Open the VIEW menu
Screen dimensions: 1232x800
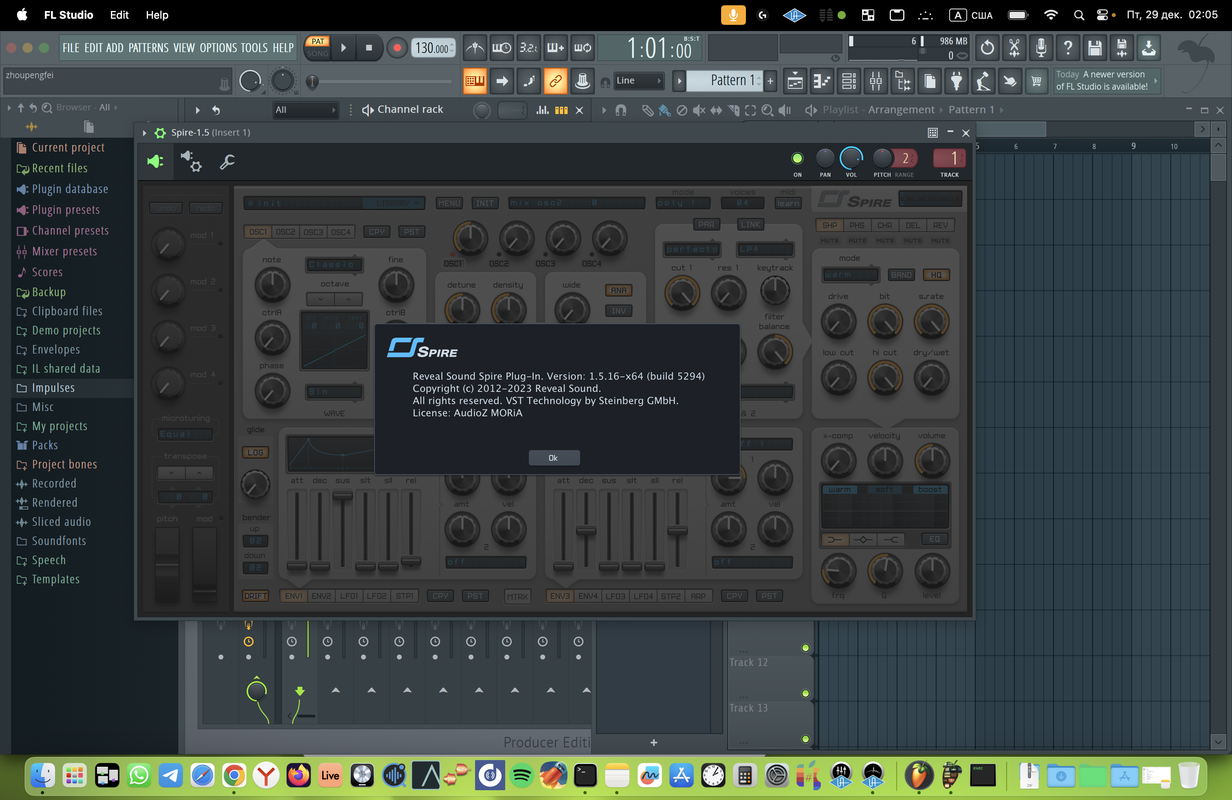(184, 47)
